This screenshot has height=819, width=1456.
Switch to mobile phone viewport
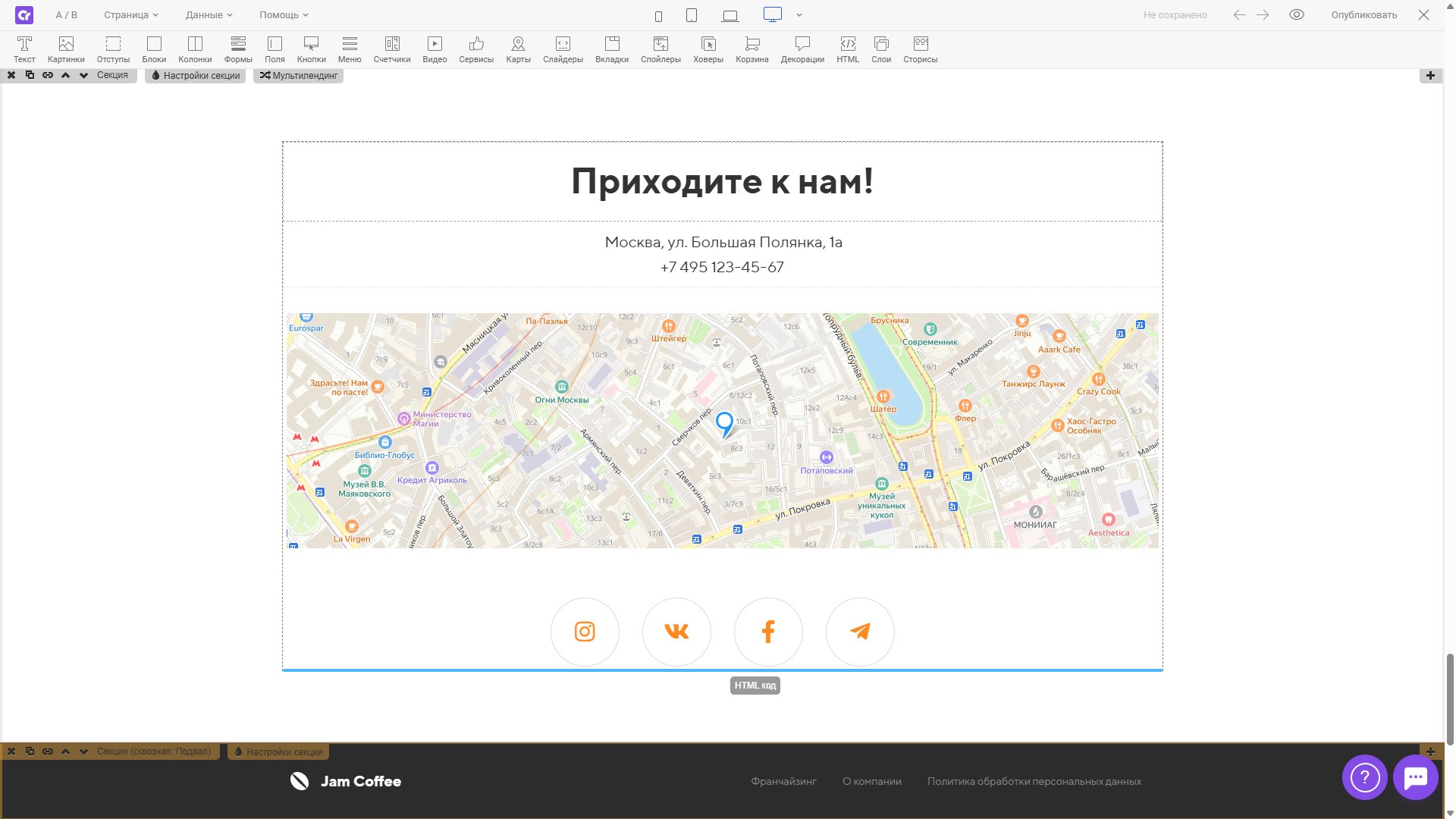(658, 16)
